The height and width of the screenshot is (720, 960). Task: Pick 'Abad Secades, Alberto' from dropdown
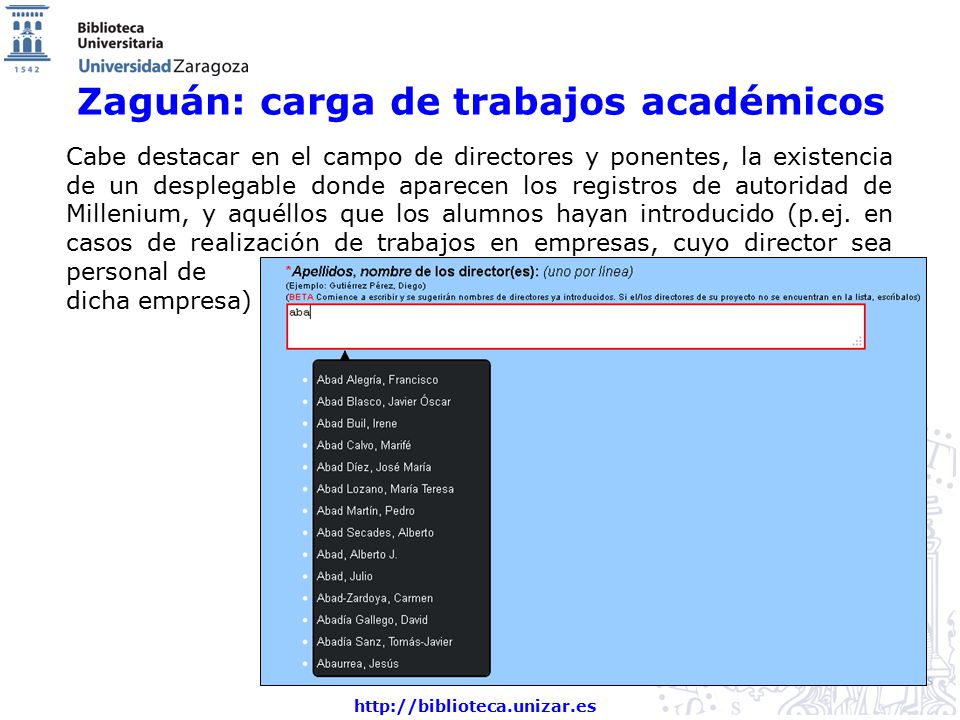pyautogui.click(x=375, y=533)
